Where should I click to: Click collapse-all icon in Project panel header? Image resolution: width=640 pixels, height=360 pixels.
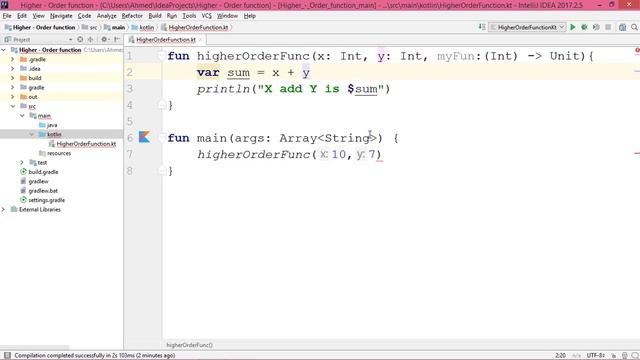tap(91, 40)
